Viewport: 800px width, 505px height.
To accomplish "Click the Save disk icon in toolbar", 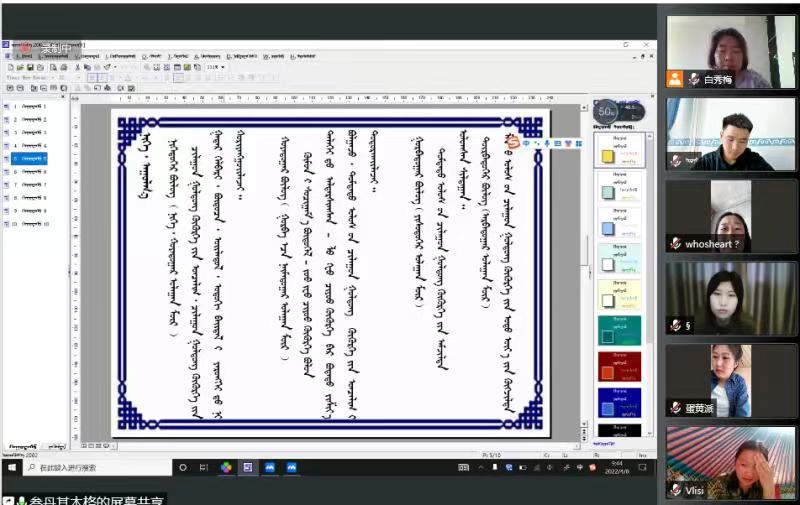I will (x=30, y=67).
